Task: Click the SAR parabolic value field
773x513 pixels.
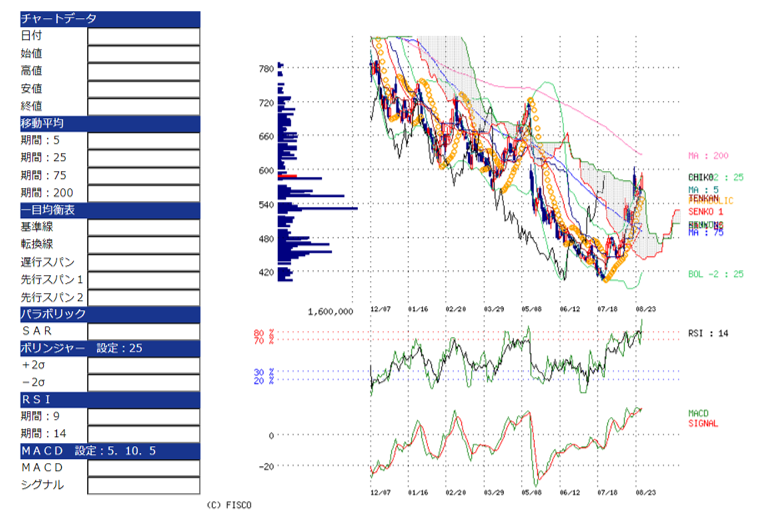Action: (143, 331)
